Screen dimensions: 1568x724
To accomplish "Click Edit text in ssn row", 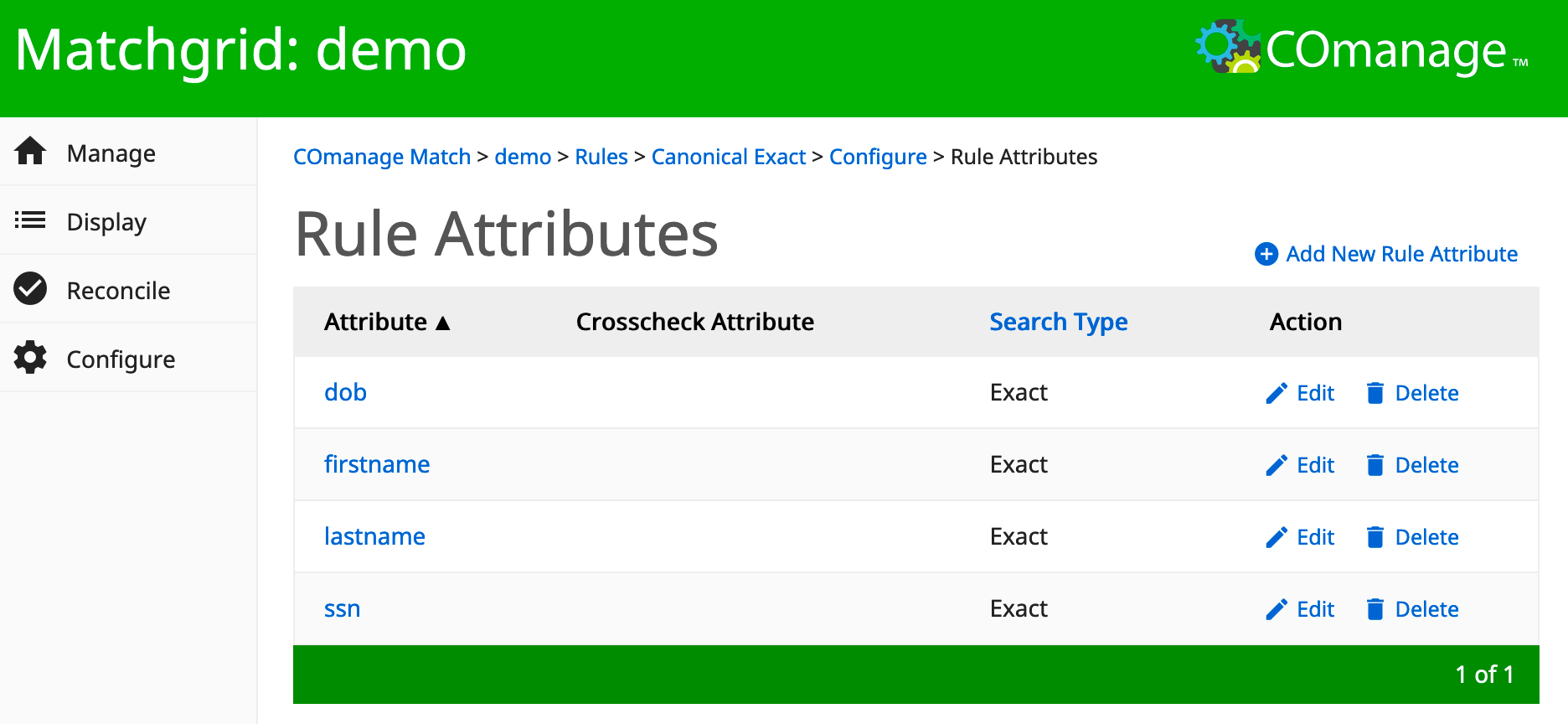I will pos(1315,609).
